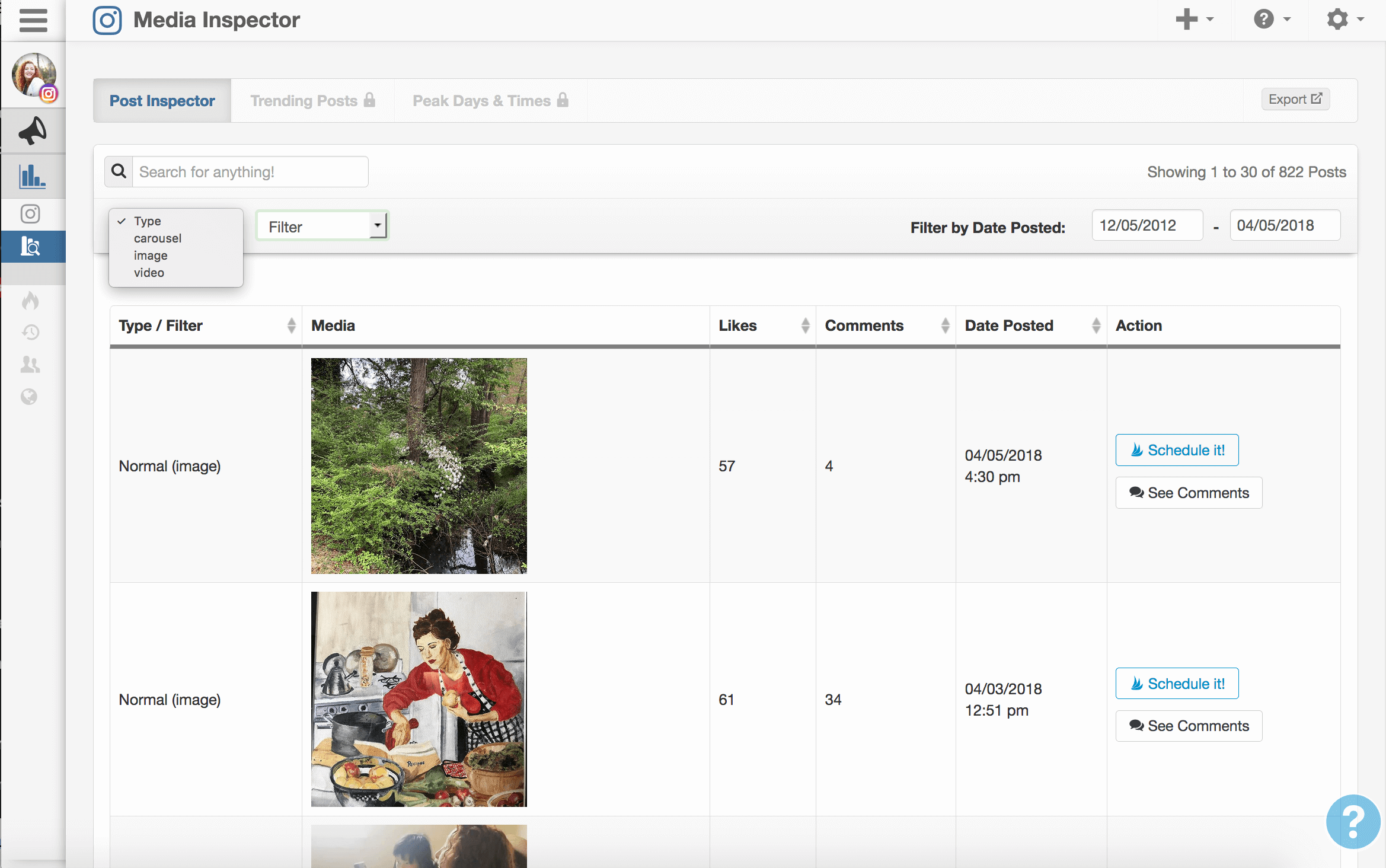Image resolution: width=1386 pixels, height=868 pixels.
Task: Switch to Peak Days & Times tab
Action: tap(490, 101)
